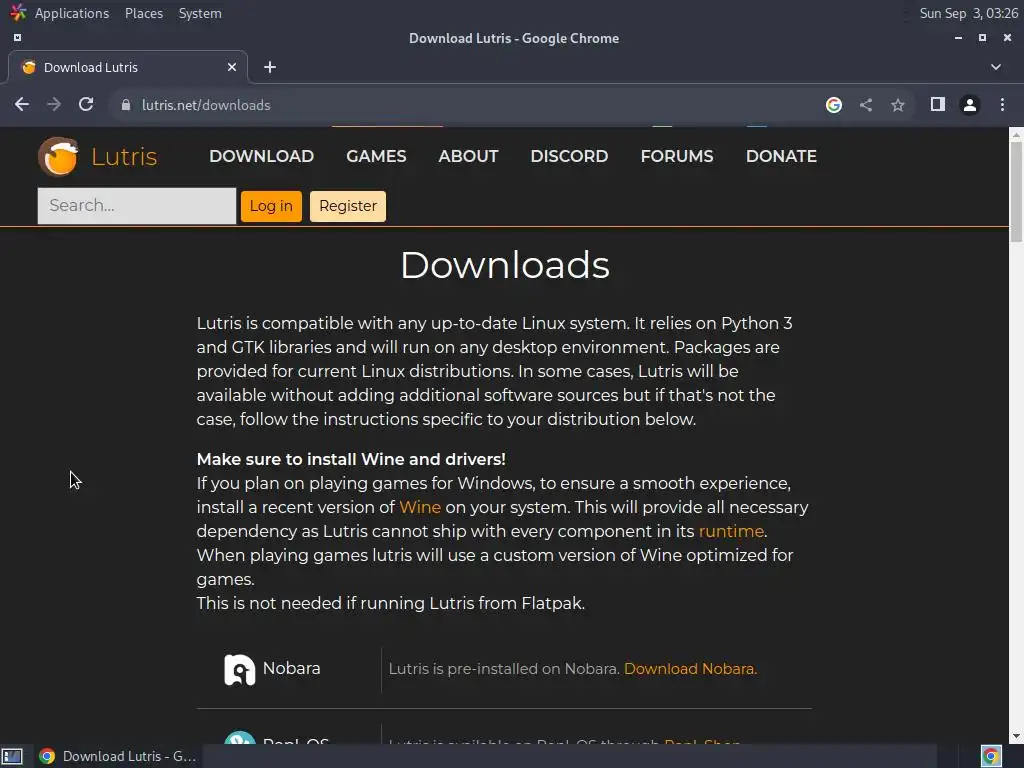Viewport: 1024px width, 768px height.
Task: Open the ABOUT page link
Action: pos(468,156)
